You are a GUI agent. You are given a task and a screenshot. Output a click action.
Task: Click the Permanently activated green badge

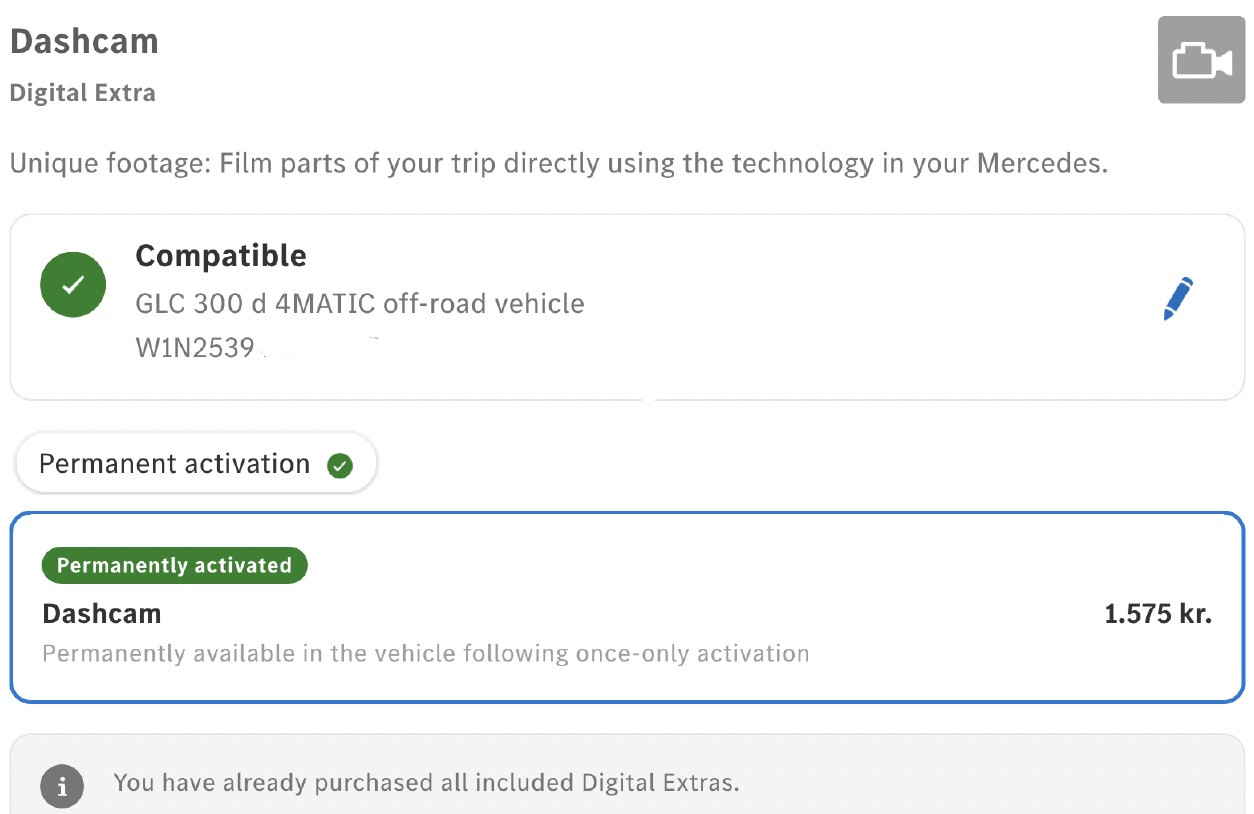point(174,566)
